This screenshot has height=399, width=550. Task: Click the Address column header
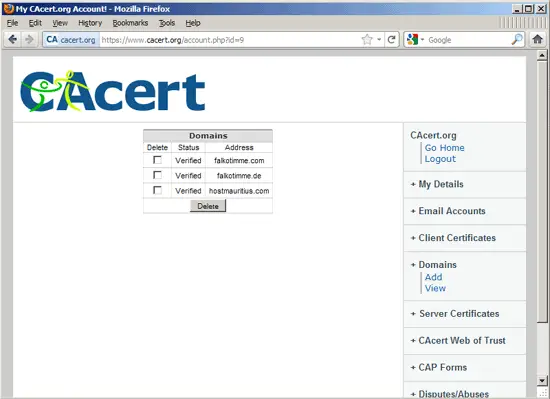(239, 147)
